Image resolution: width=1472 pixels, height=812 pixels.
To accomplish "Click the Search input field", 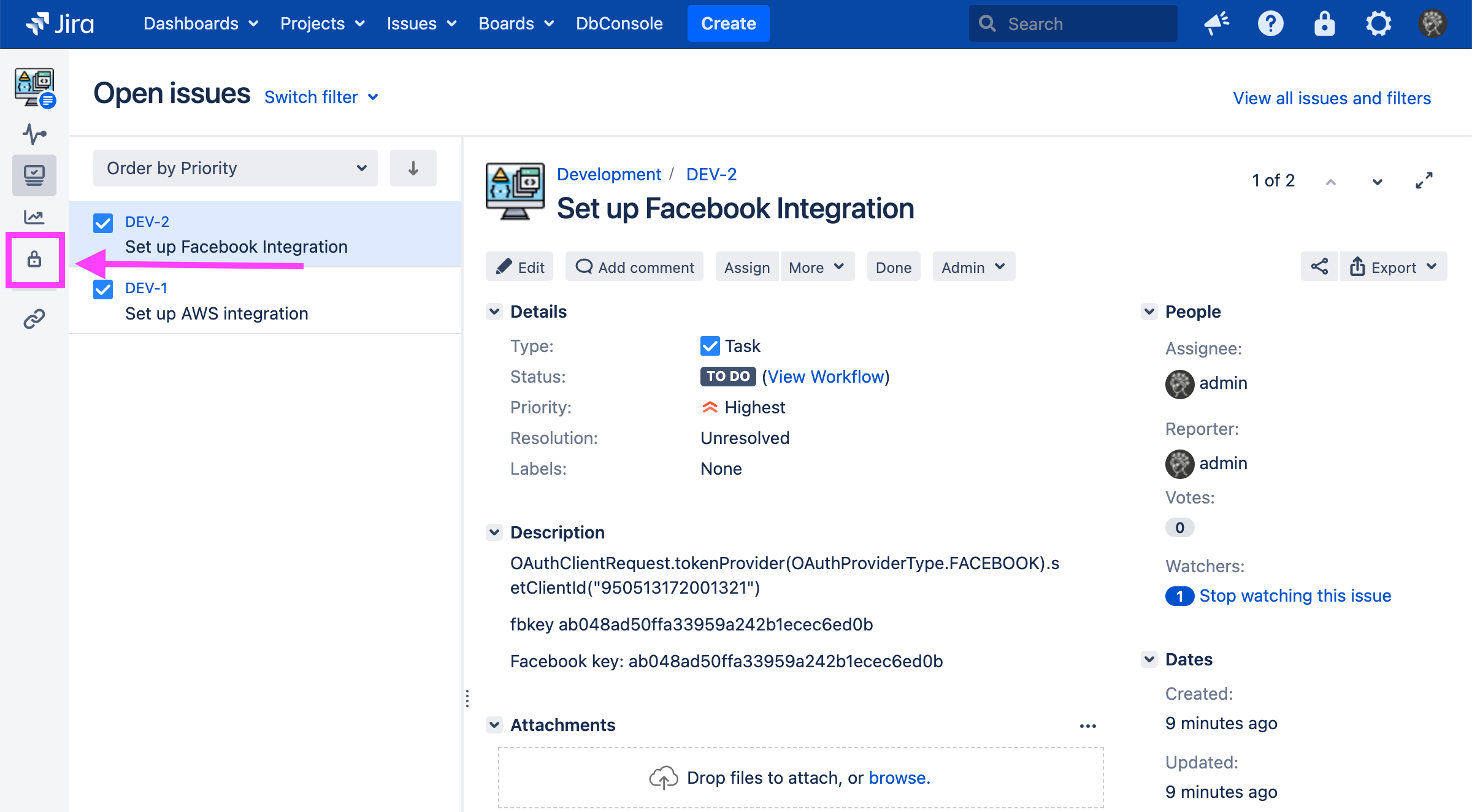I will pos(1073,24).
